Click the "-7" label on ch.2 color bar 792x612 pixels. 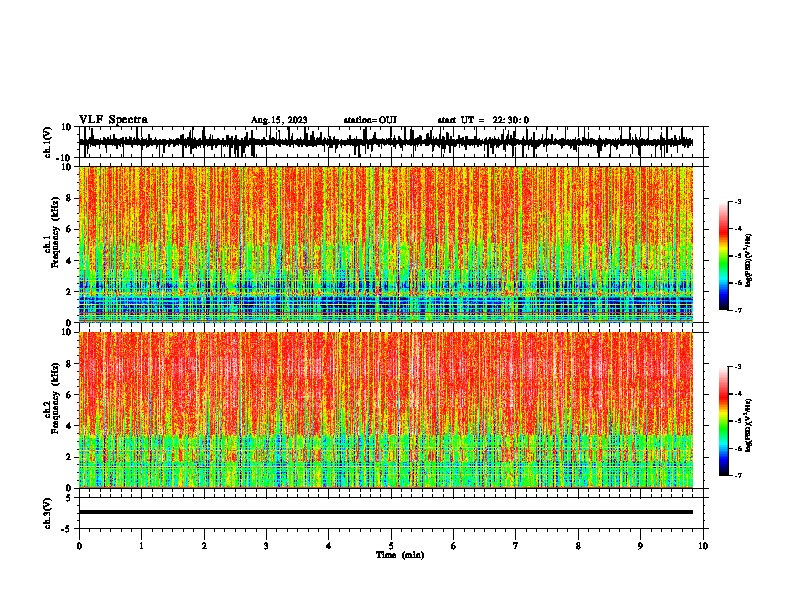pos(737,475)
